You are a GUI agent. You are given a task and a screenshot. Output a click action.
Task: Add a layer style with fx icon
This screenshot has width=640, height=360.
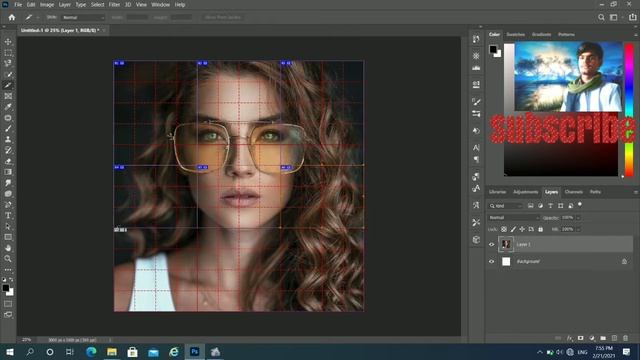point(569,338)
